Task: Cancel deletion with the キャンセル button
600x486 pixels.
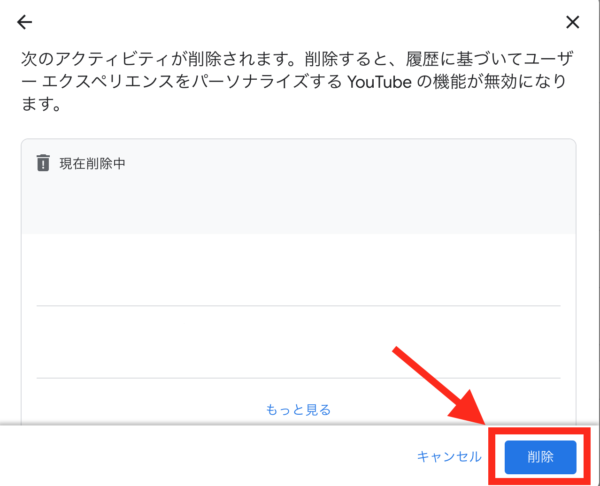Action: coord(449,457)
